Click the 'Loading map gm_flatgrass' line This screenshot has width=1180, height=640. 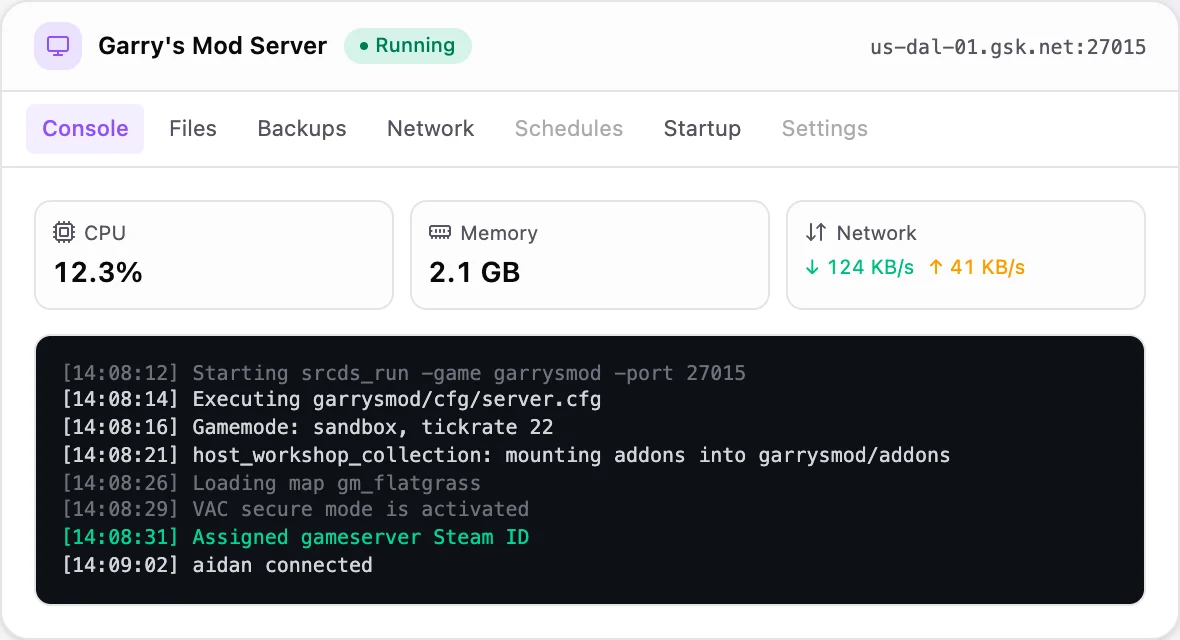272,483
